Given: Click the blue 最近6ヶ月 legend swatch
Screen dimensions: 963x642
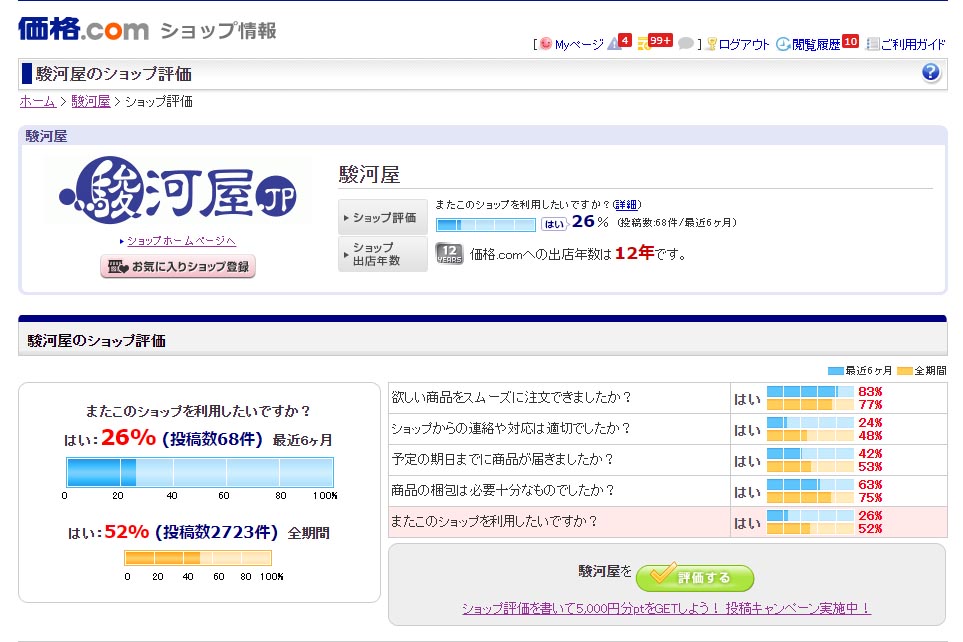Looking at the screenshot, I should coord(835,370).
